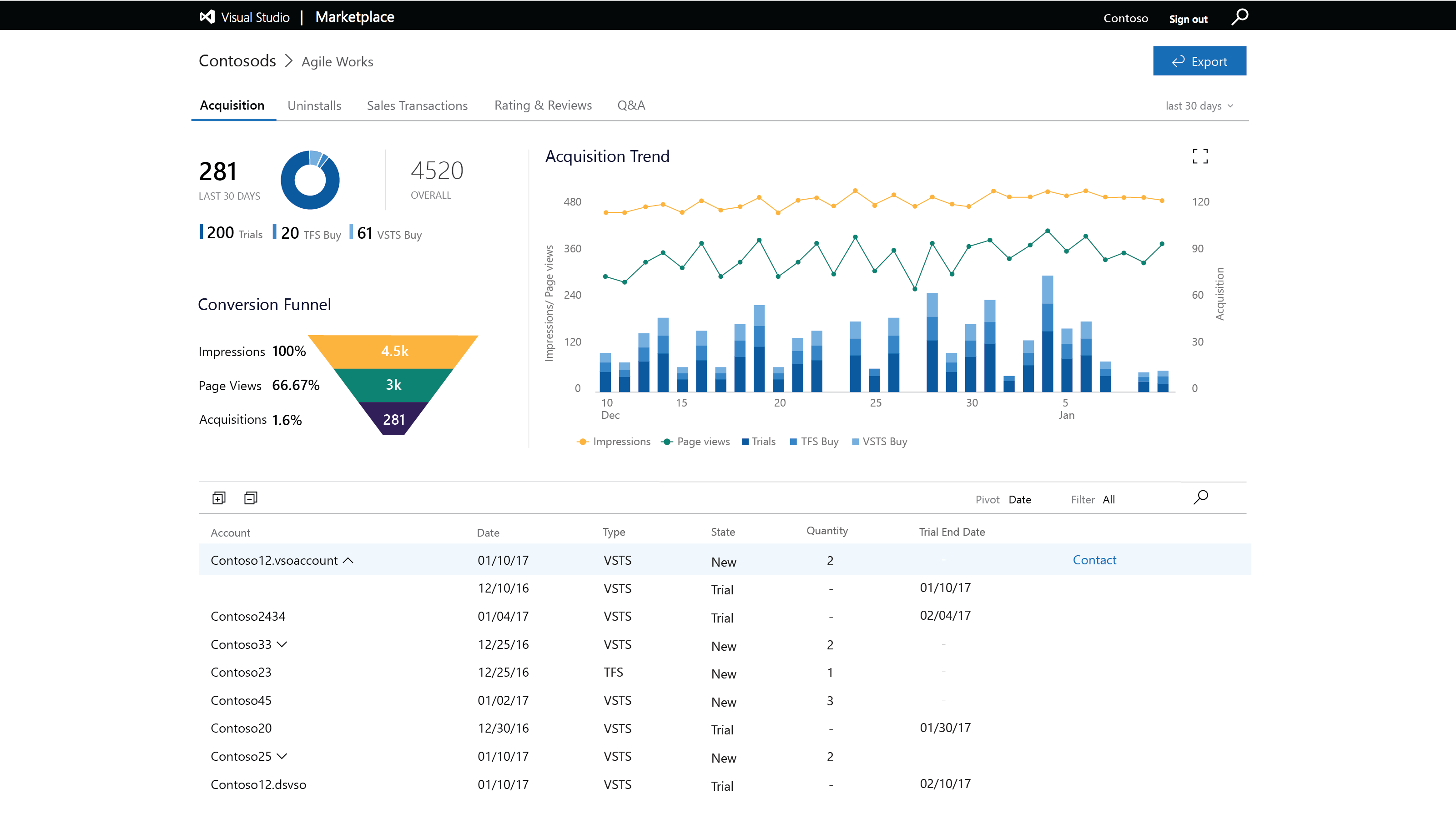Change the Filter All selection
Screen dimensions: 1456x819
[1109, 500]
